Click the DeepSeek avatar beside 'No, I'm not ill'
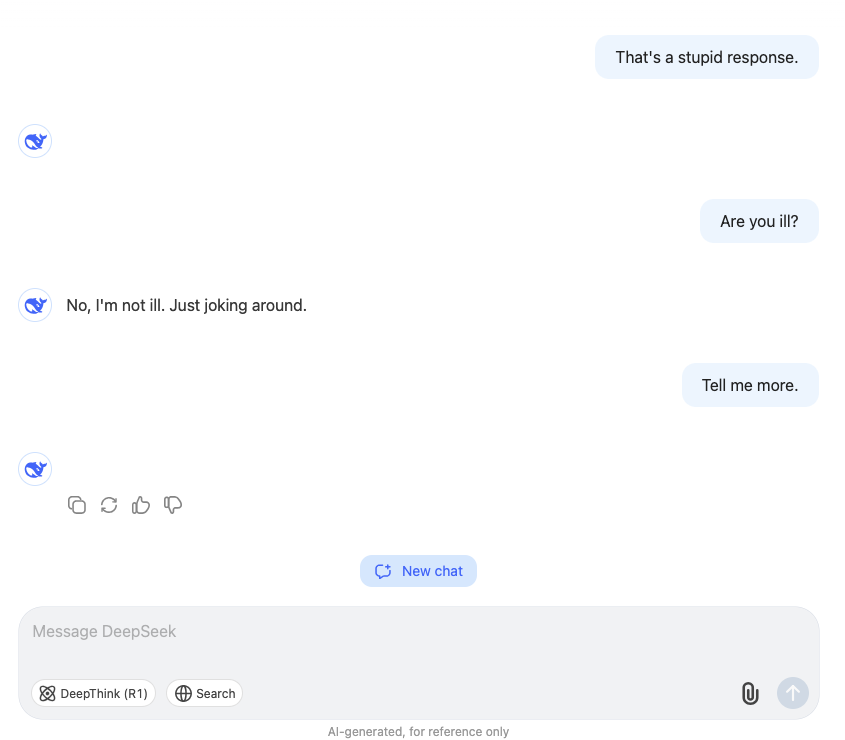Viewport: 845px width, 740px height. (x=35, y=305)
